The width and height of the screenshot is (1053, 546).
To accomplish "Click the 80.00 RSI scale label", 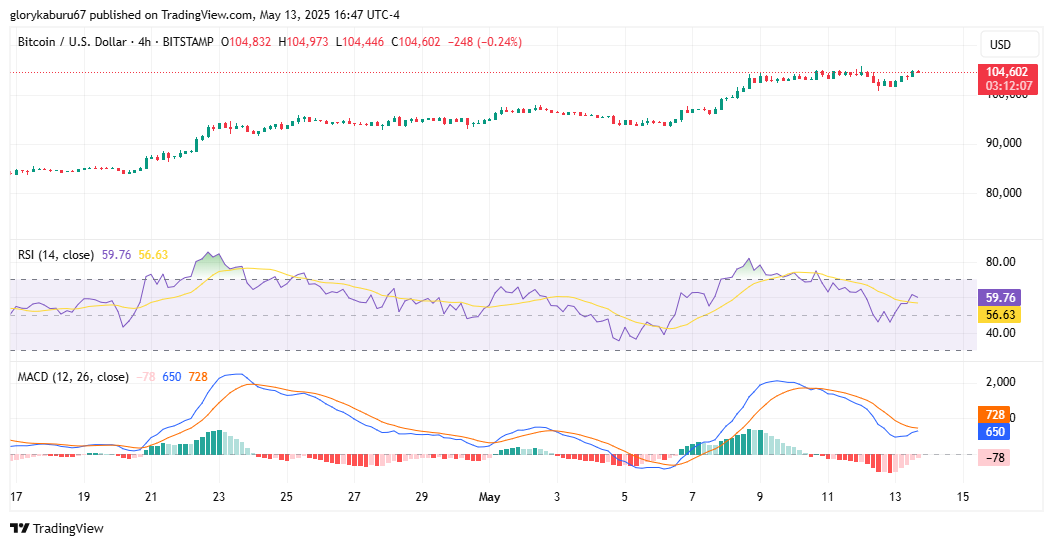I will tap(1000, 262).
